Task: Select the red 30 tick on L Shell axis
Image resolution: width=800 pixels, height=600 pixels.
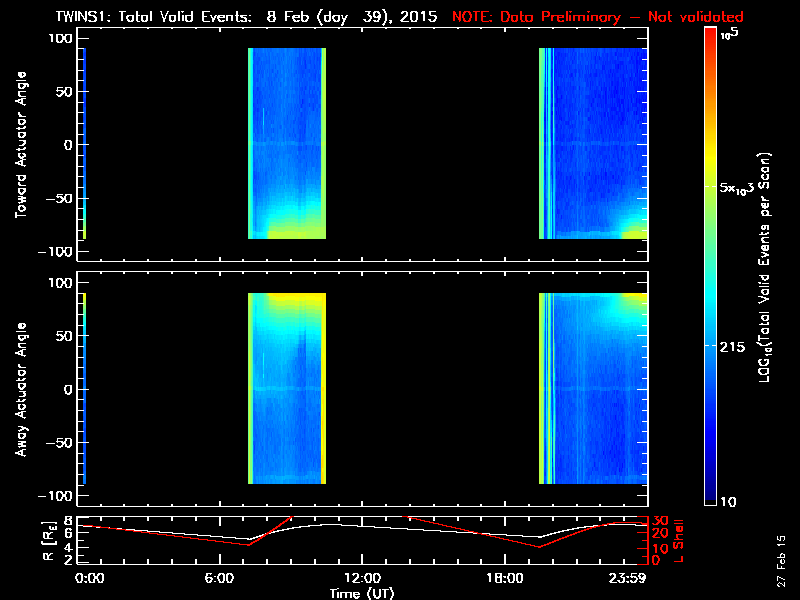Action: pyautogui.click(x=661, y=521)
